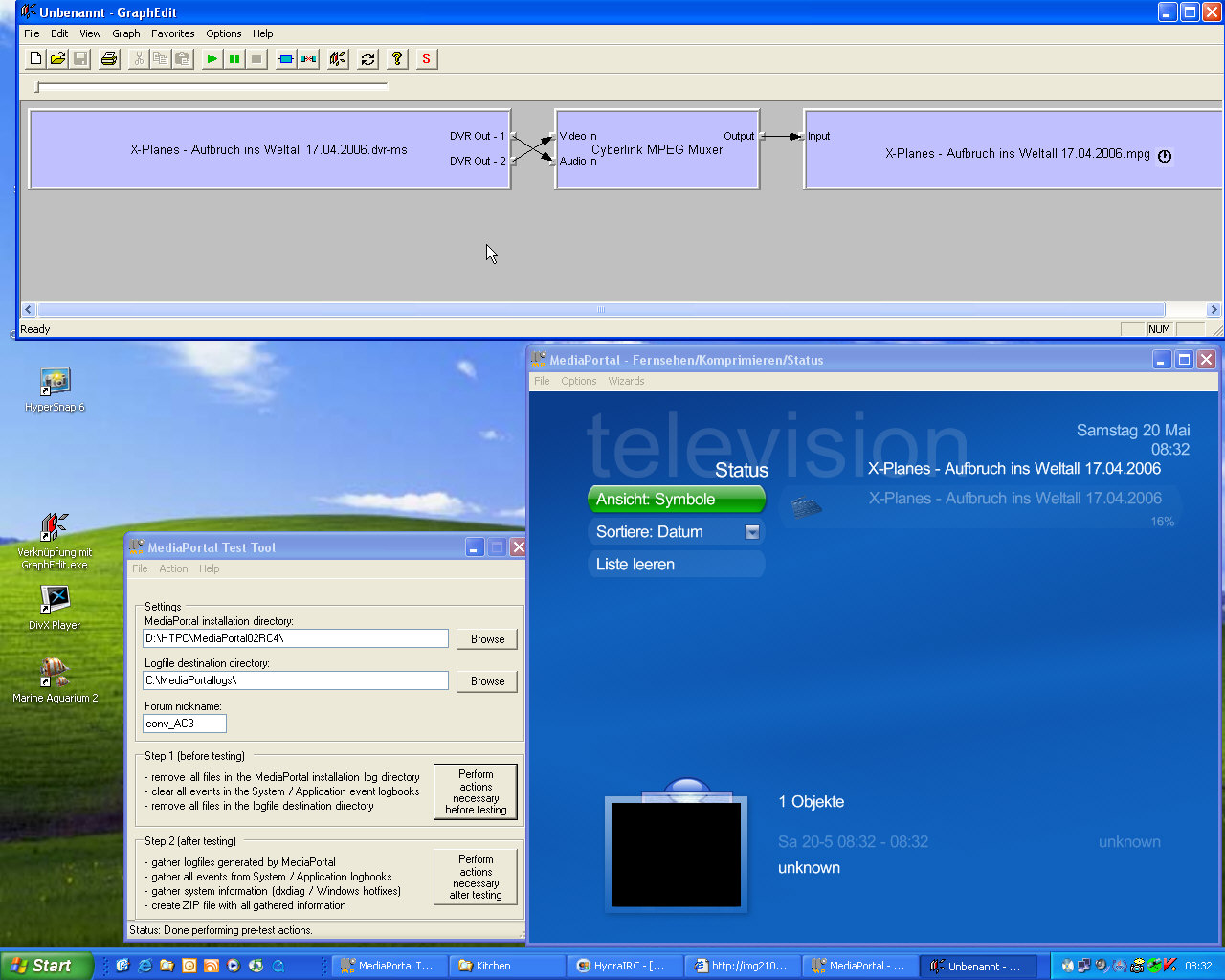Click the open file folder toolbar icon
The width and height of the screenshot is (1225, 980).
click(57, 59)
